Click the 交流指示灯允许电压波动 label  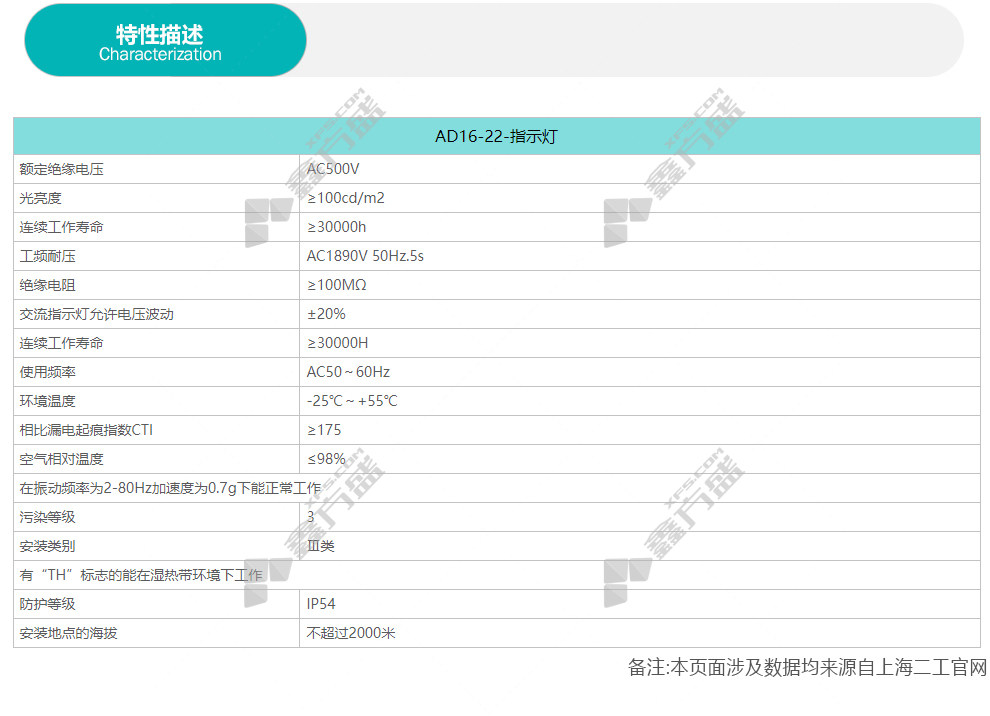pyautogui.click(x=97, y=314)
